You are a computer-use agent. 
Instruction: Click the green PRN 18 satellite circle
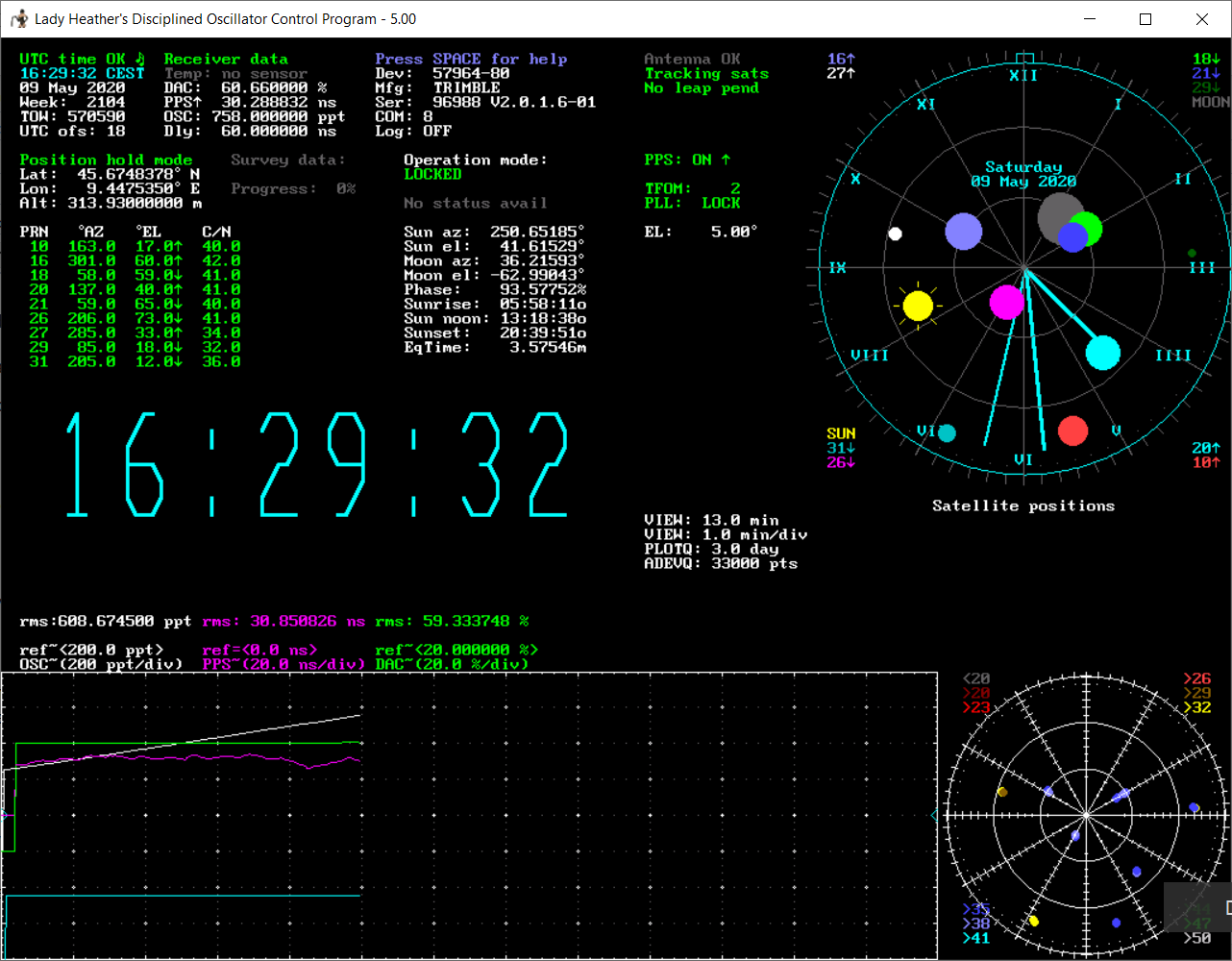[x=1089, y=229]
